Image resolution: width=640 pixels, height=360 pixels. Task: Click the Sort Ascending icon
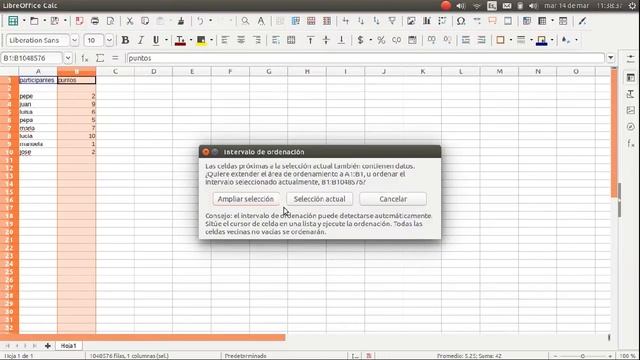pos(361,21)
